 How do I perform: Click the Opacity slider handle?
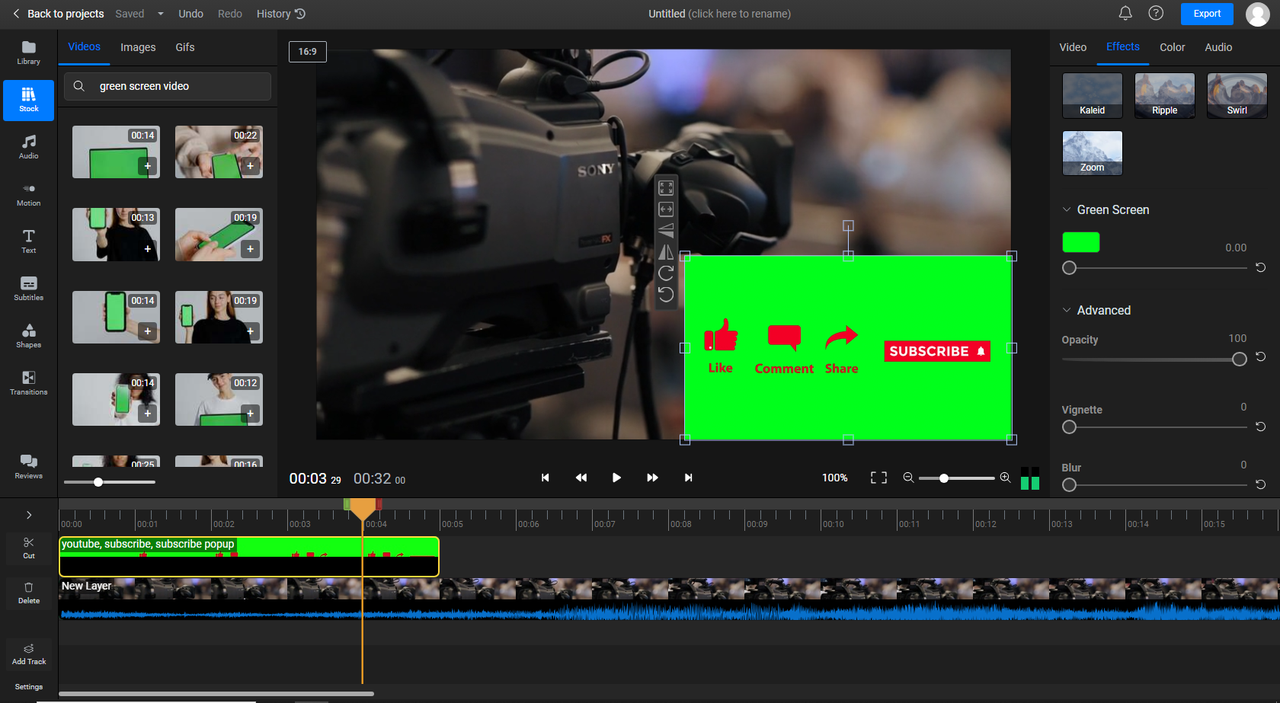coord(1240,359)
